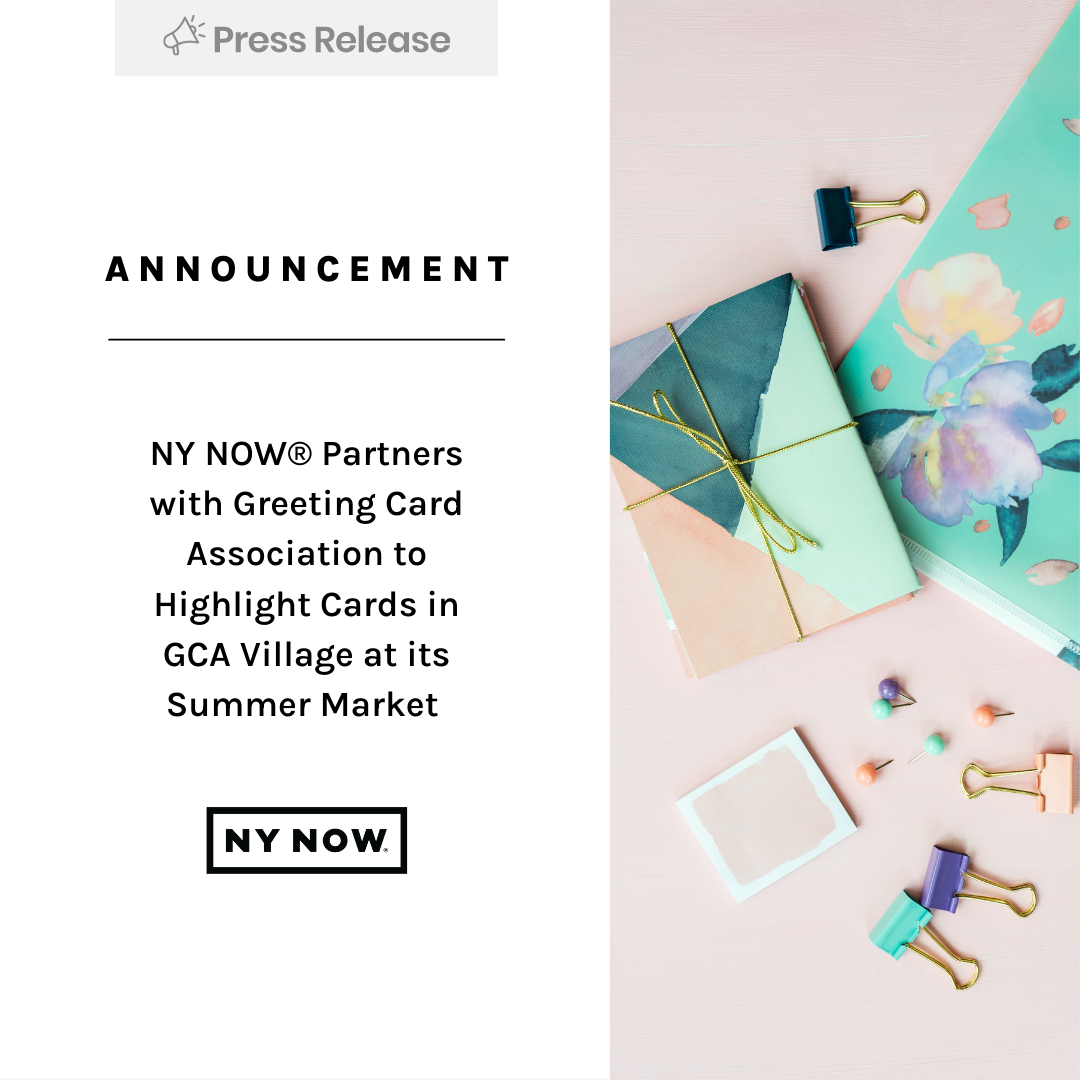Click the horizontal divider line under ANNOUNCEMENT
The height and width of the screenshot is (1080, 1080).
(x=307, y=339)
